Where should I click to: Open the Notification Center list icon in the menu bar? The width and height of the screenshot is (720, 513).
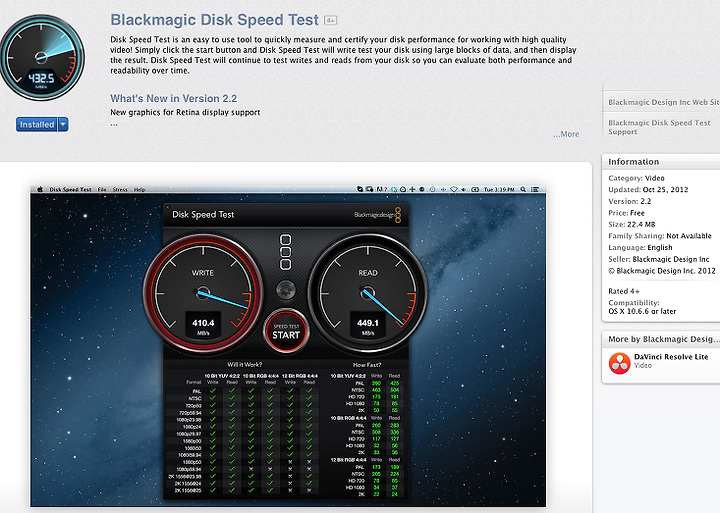(x=535, y=189)
